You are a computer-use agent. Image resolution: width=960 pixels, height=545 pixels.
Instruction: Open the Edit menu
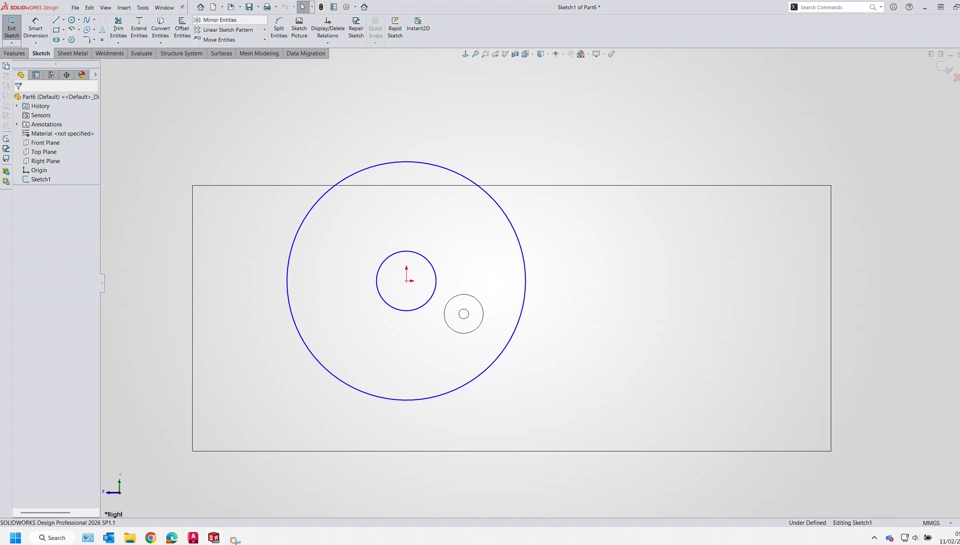(89, 7)
